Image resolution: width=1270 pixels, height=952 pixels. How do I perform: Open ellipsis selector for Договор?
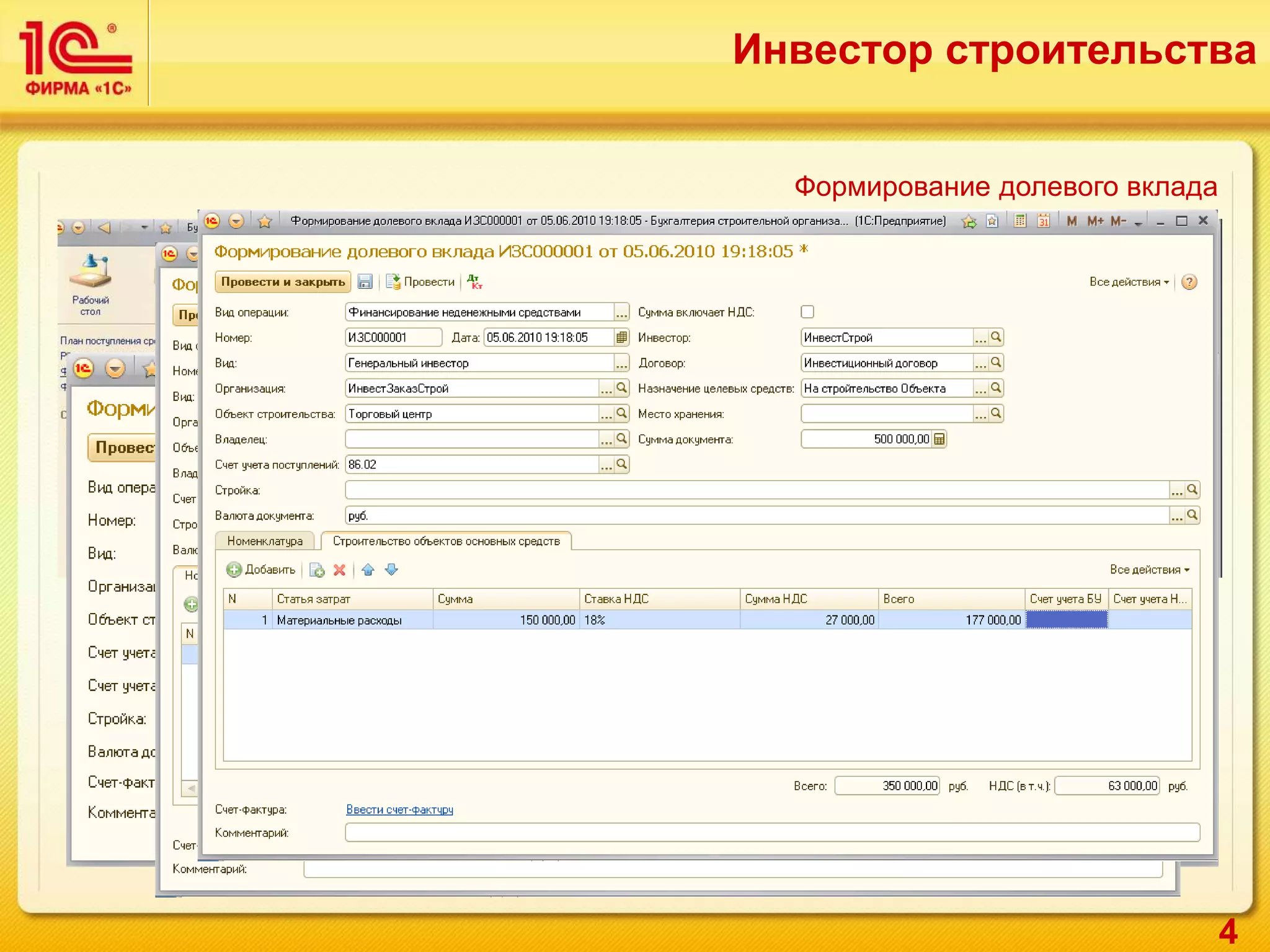(980, 363)
